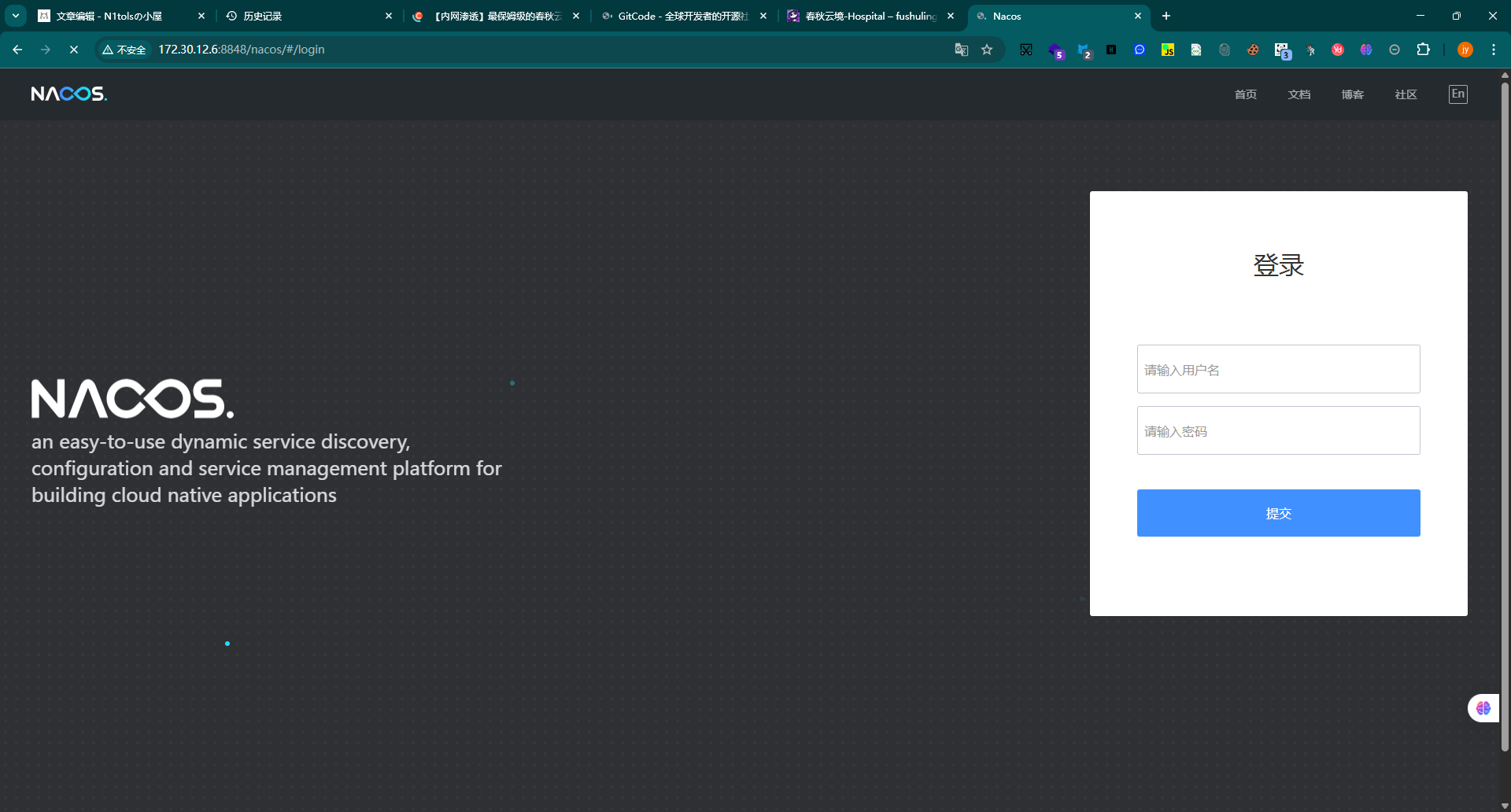Open the cookie editor extension
This screenshot has height=812, width=1511.
click(1253, 50)
